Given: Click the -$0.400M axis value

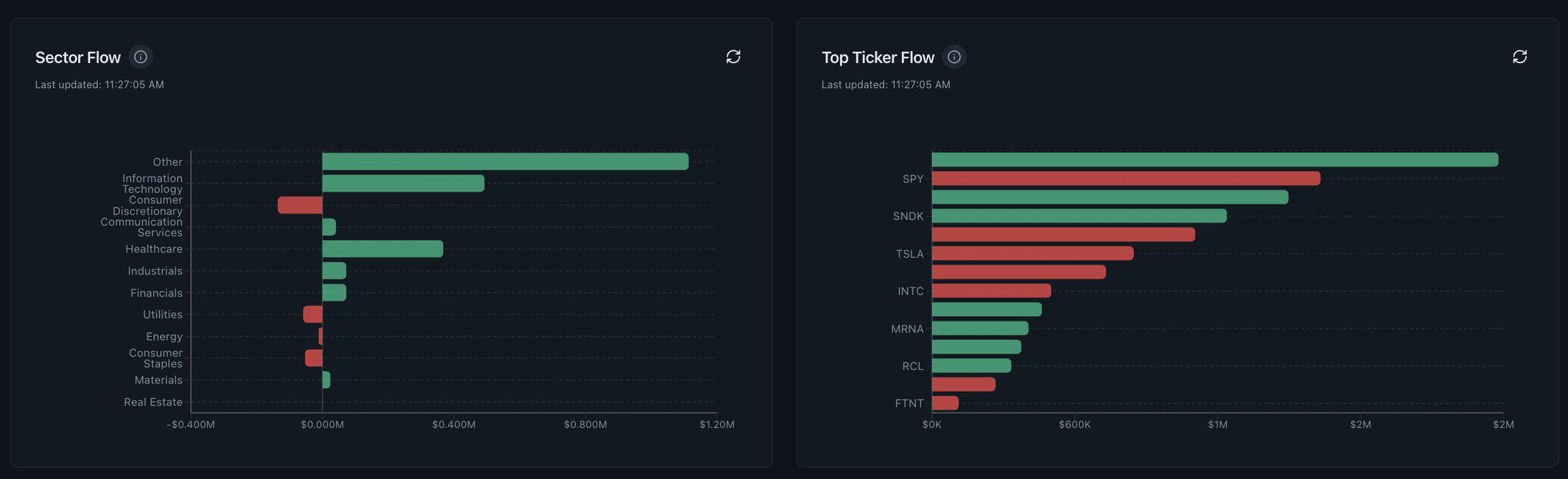Looking at the screenshot, I should (191, 425).
